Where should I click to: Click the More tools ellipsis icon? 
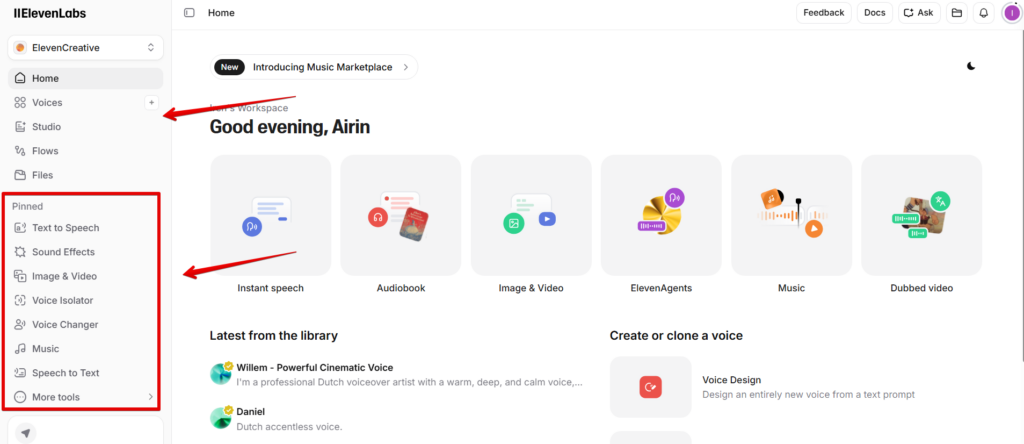(20, 397)
